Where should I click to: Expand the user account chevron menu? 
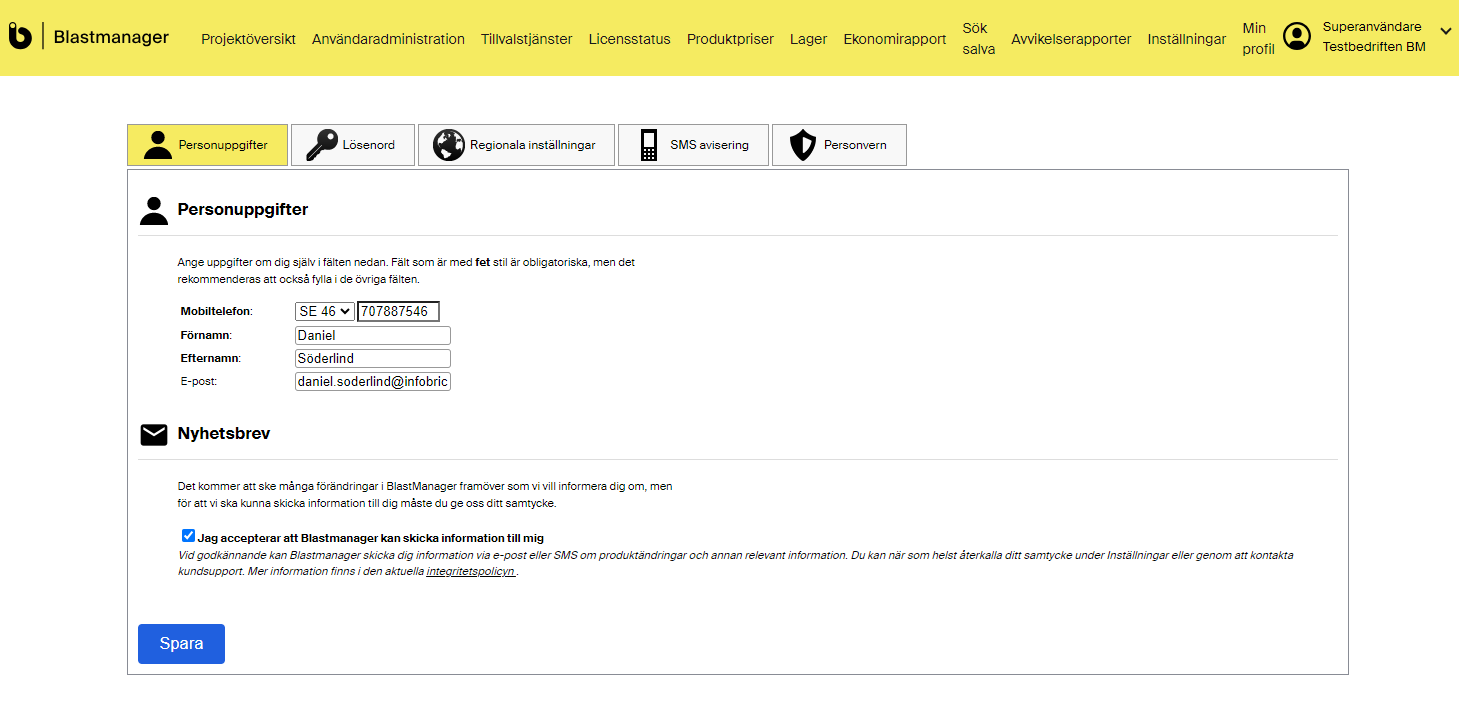coord(1445,31)
